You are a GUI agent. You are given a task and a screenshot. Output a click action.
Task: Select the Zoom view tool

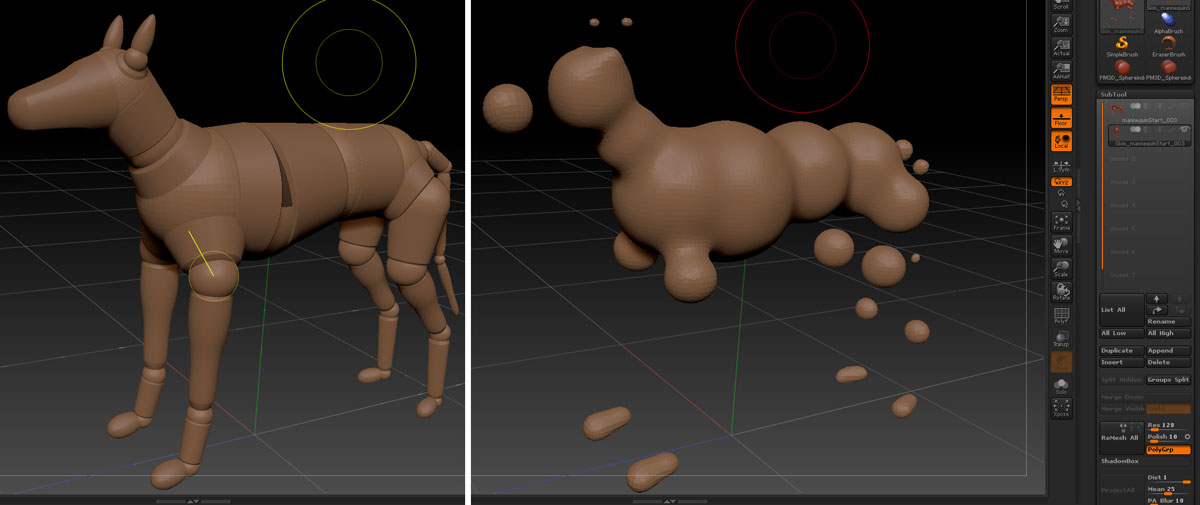pyautogui.click(x=1061, y=24)
